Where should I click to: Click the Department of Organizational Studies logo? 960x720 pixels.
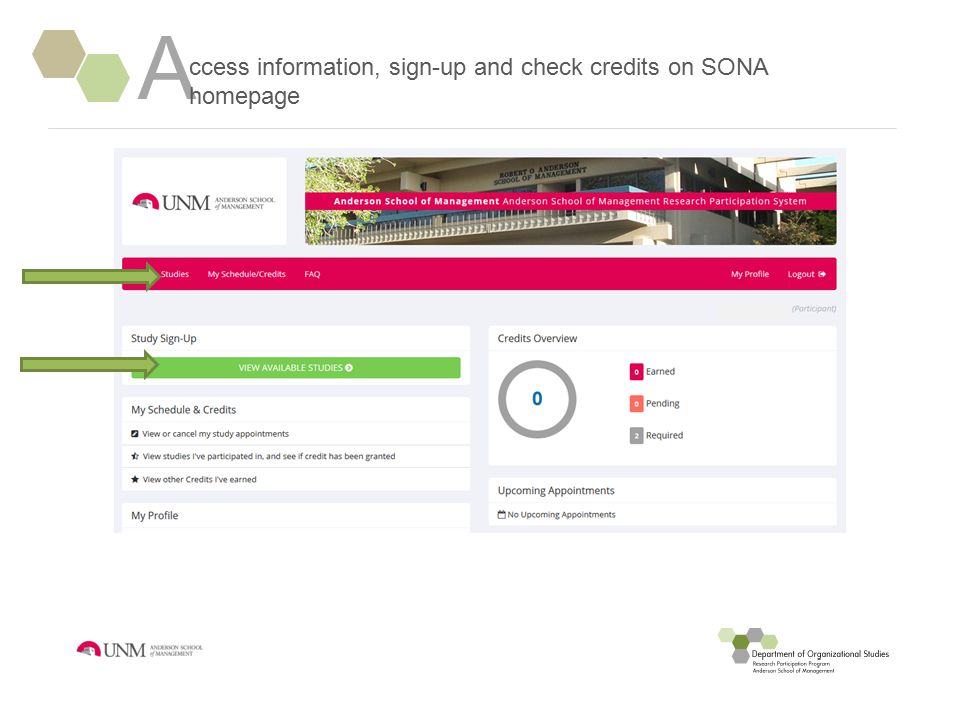[x=803, y=651]
